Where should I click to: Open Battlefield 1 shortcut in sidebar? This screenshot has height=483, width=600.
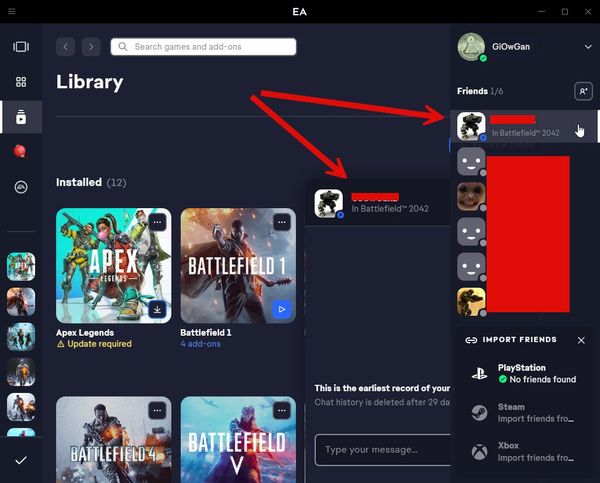[21, 302]
